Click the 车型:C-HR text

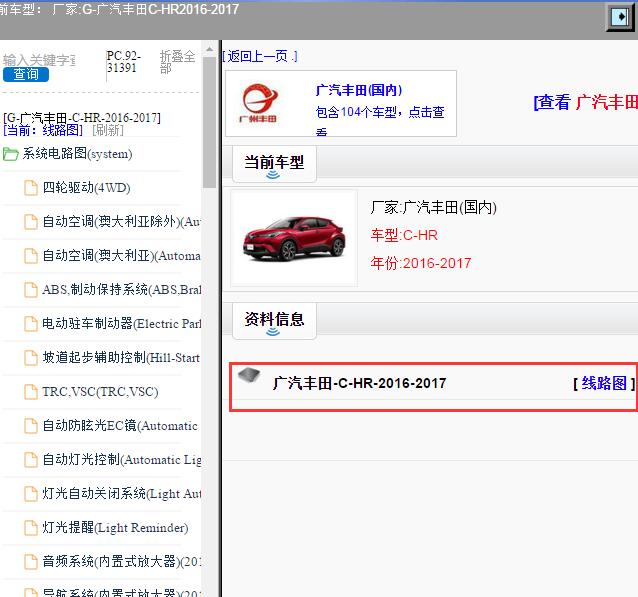(404, 235)
